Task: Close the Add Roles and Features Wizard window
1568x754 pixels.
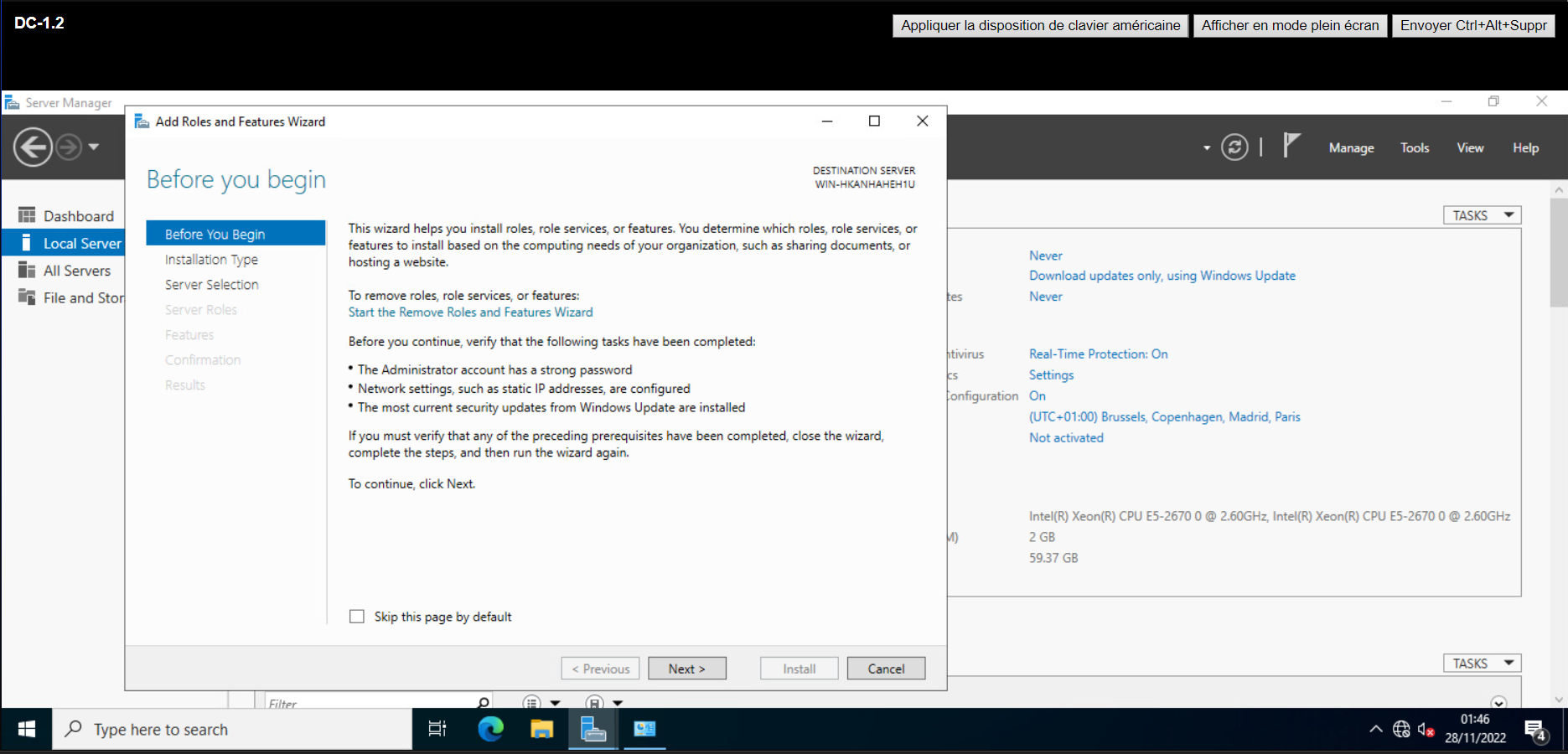Action: click(922, 121)
